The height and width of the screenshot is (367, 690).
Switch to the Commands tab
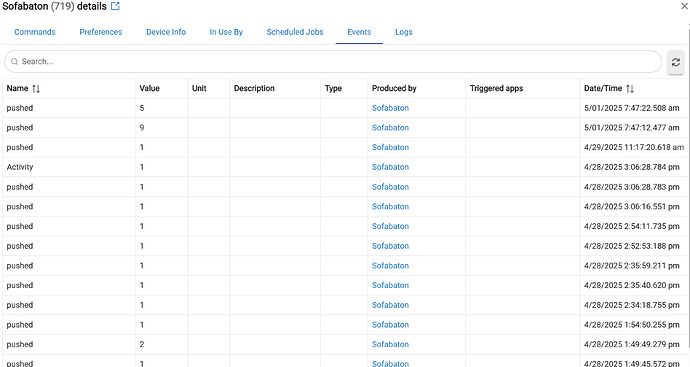coord(35,32)
